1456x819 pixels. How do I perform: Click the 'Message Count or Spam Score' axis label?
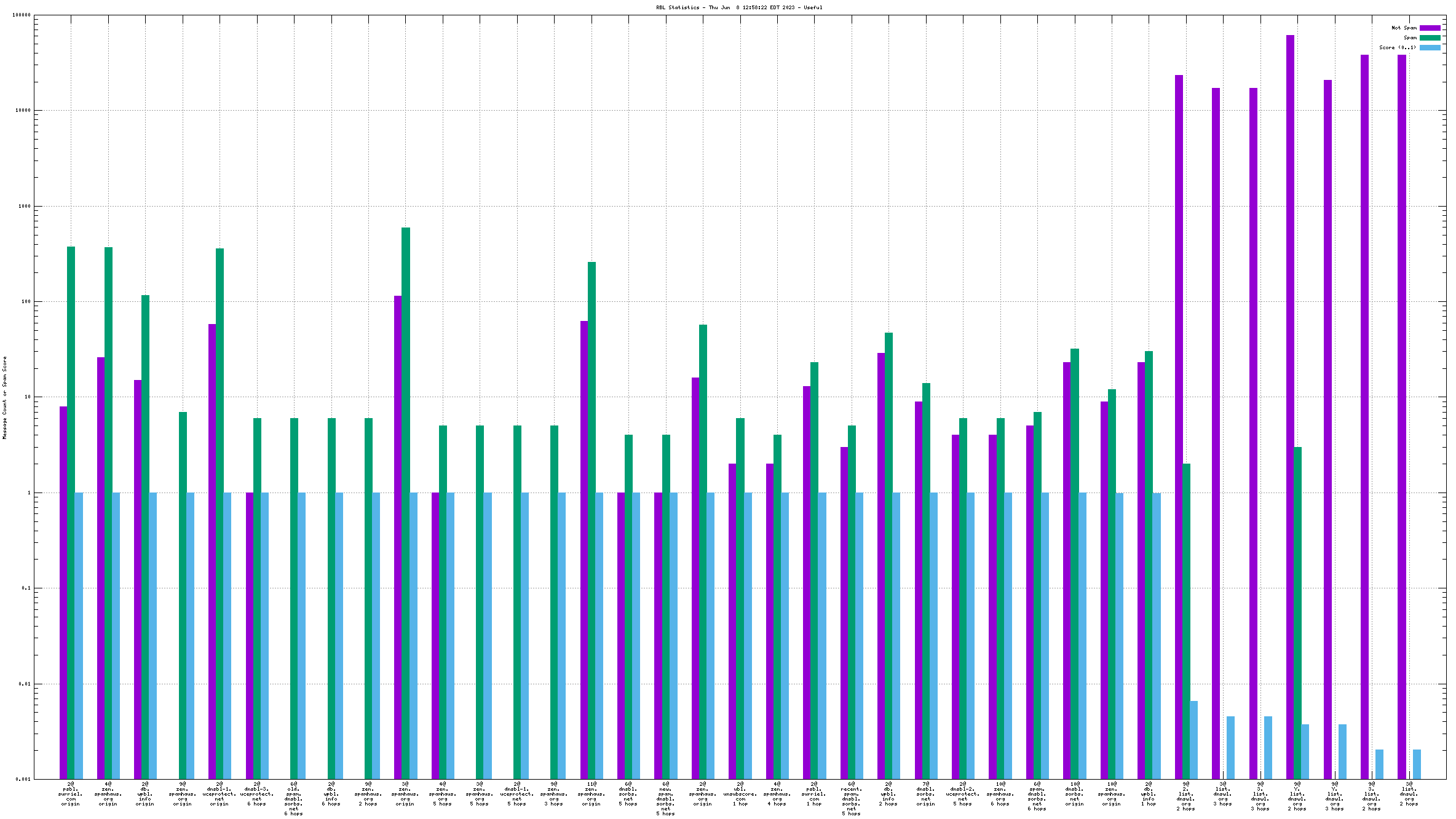(x=4, y=397)
